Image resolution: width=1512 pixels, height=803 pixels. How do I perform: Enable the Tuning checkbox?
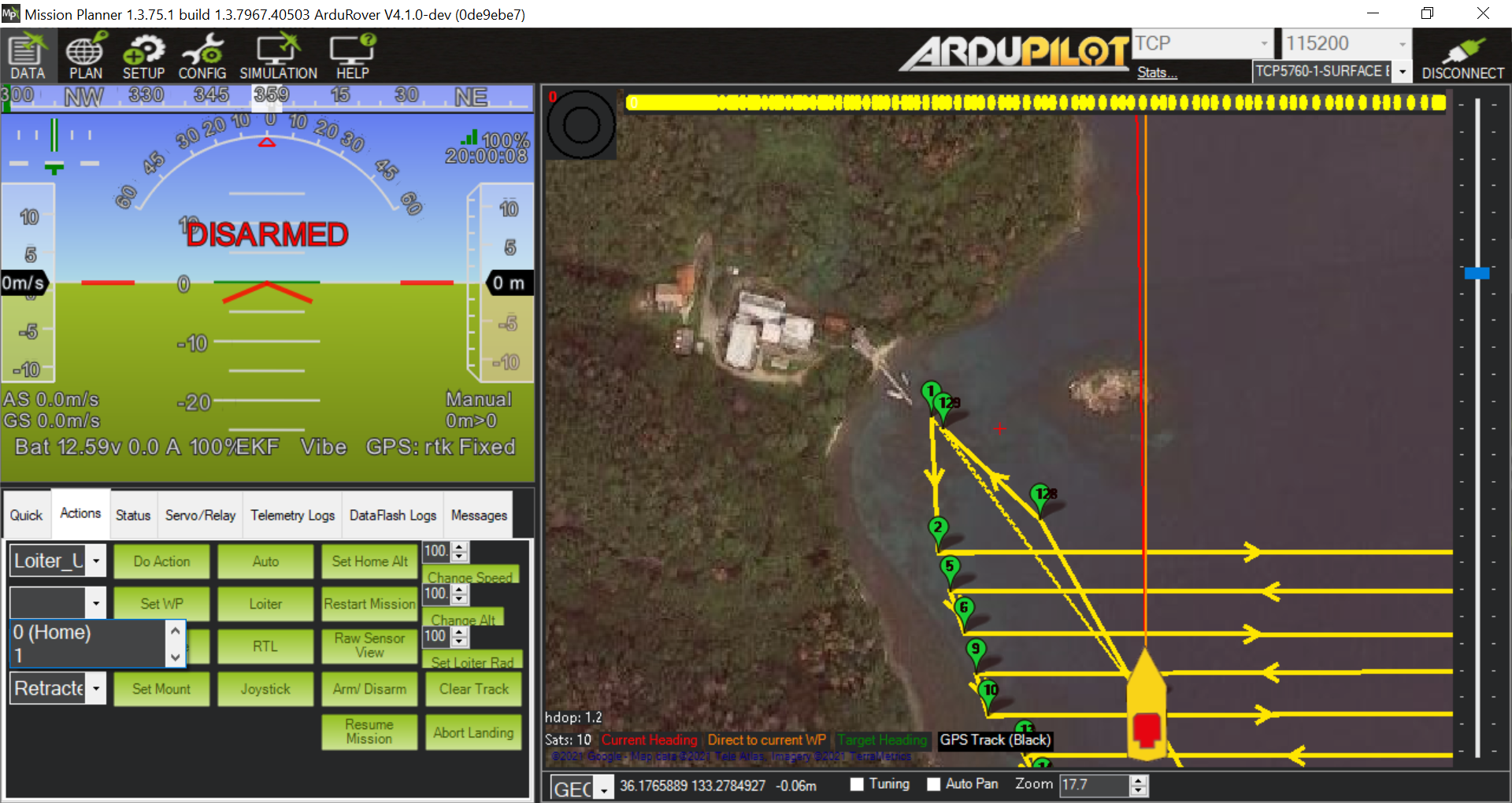point(858,784)
